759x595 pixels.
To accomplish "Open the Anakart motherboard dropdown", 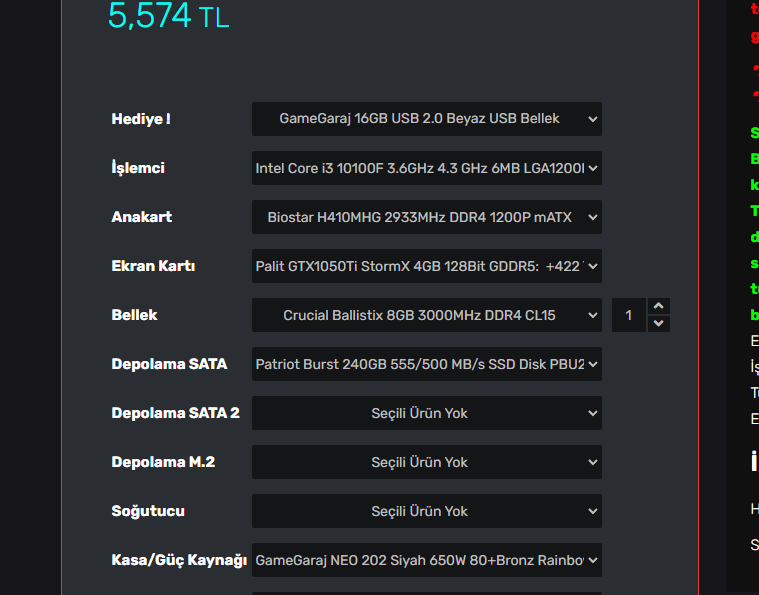I will [420, 217].
